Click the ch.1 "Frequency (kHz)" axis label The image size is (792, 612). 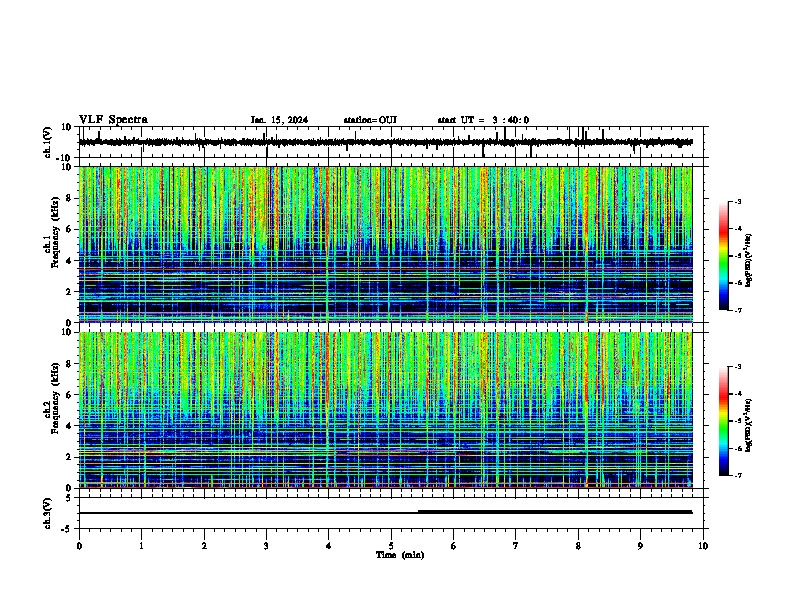coord(55,232)
